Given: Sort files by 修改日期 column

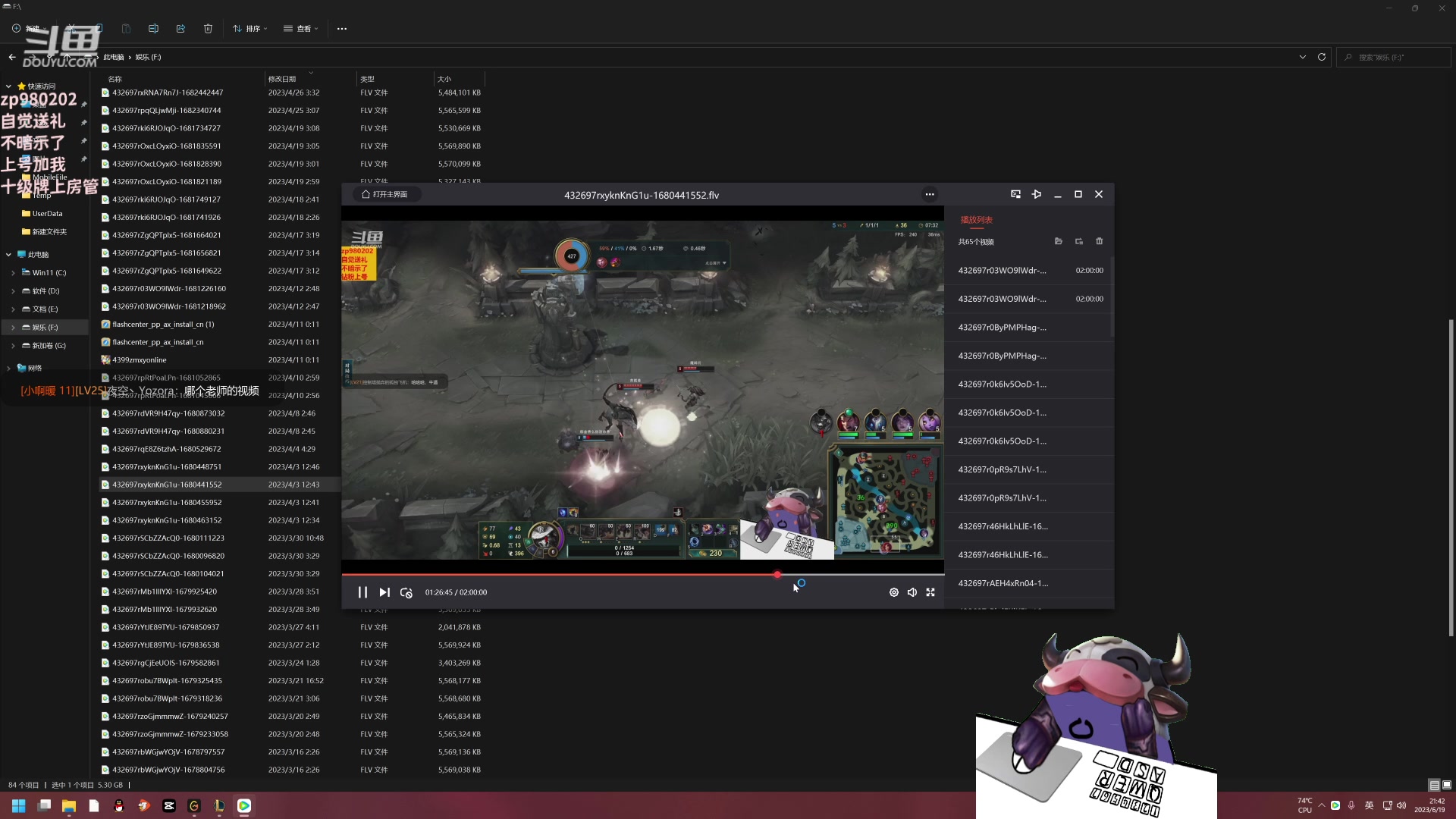Looking at the screenshot, I should pyautogui.click(x=282, y=79).
